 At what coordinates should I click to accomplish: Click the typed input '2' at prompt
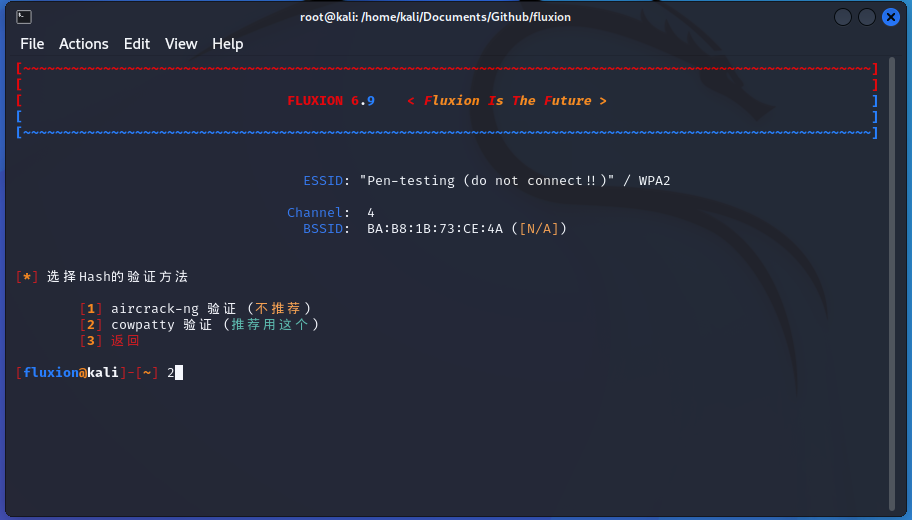coord(170,372)
